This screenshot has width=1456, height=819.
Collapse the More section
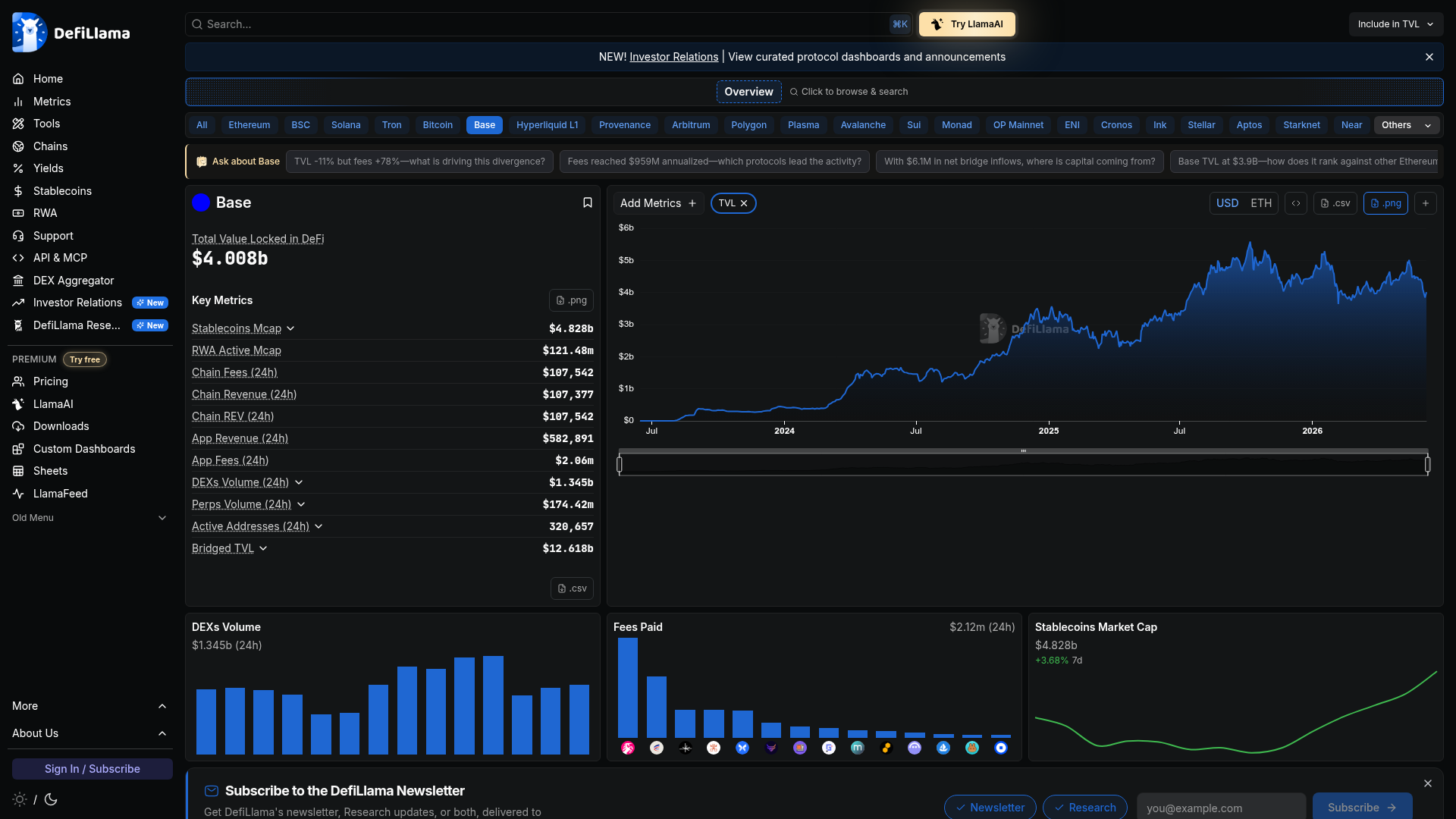click(90, 706)
